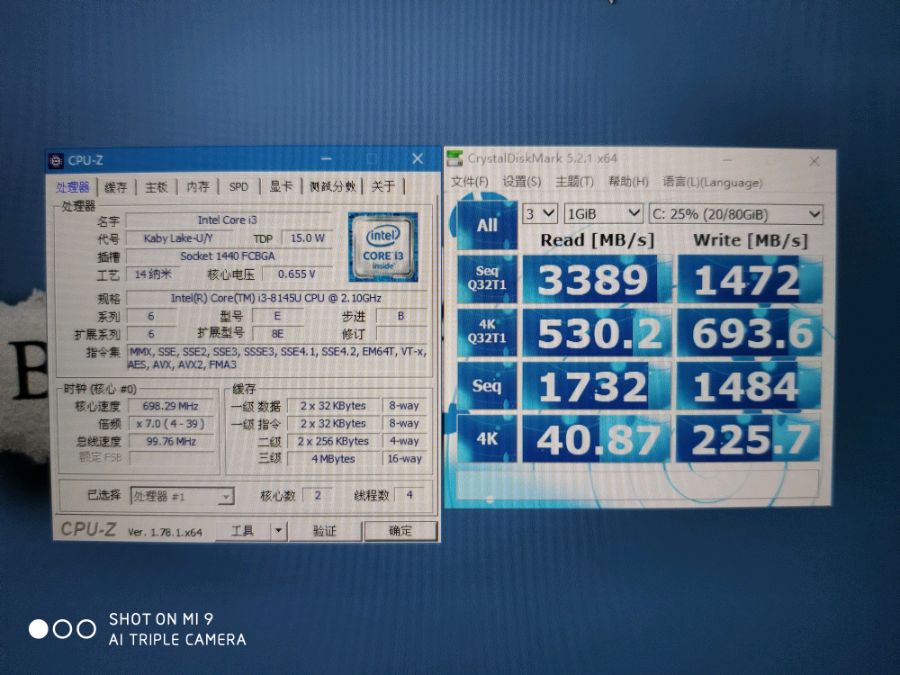Click the 693.6 write result
The width and height of the screenshot is (900, 675).
748,333
